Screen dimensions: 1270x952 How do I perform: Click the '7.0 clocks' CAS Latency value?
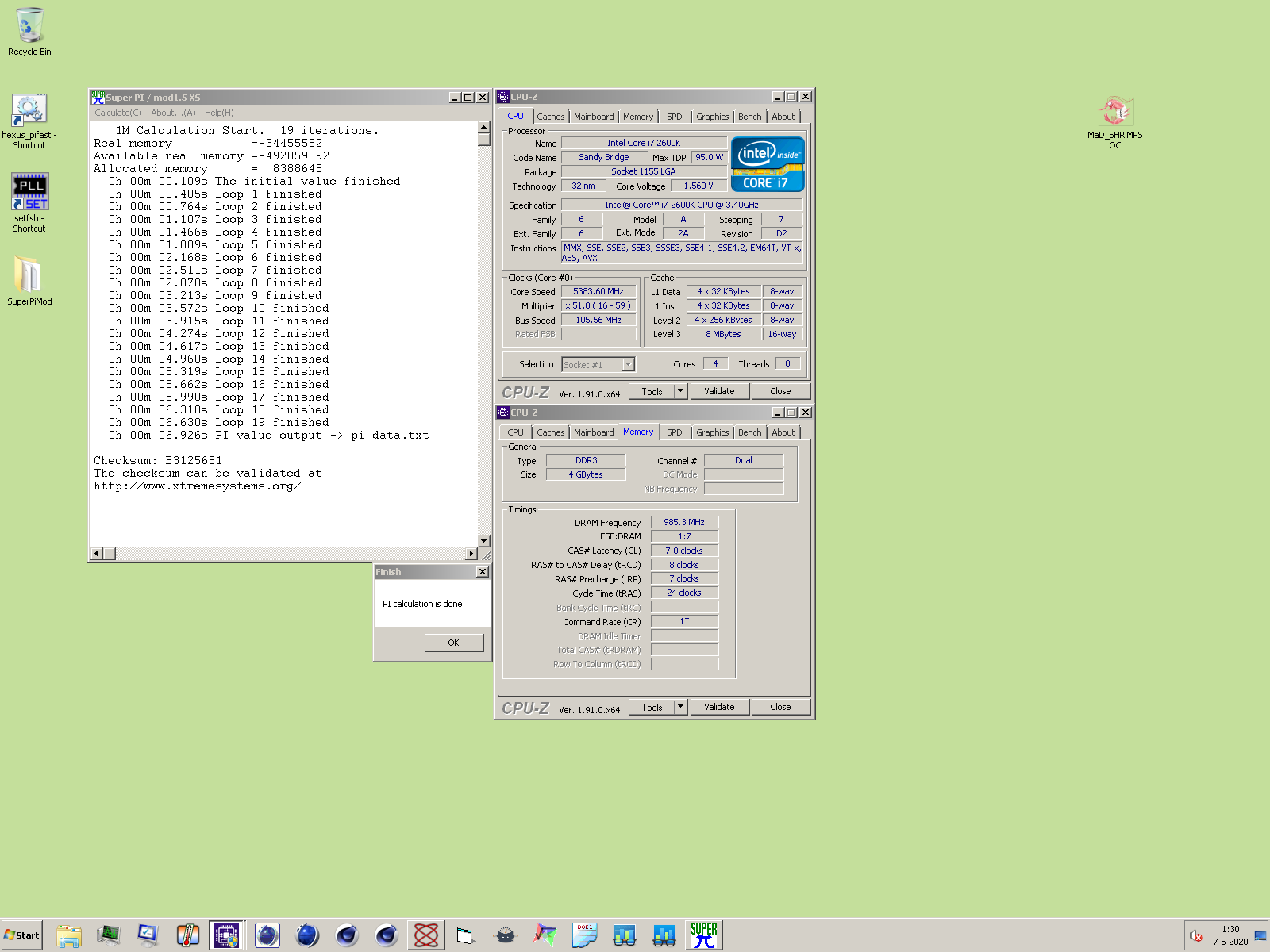[684, 551]
